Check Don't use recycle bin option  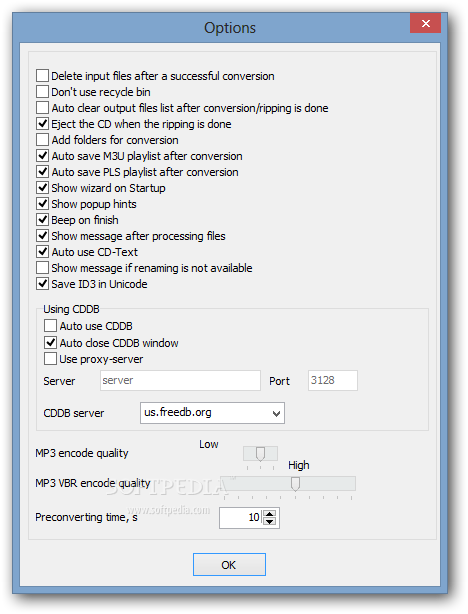(42, 92)
